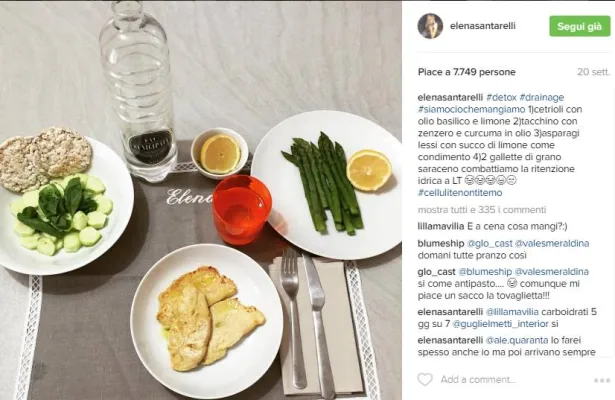This screenshot has width=615, height=400.
Task: Open elenasantarelli's profile picture avatar
Action: tap(430, 26)
